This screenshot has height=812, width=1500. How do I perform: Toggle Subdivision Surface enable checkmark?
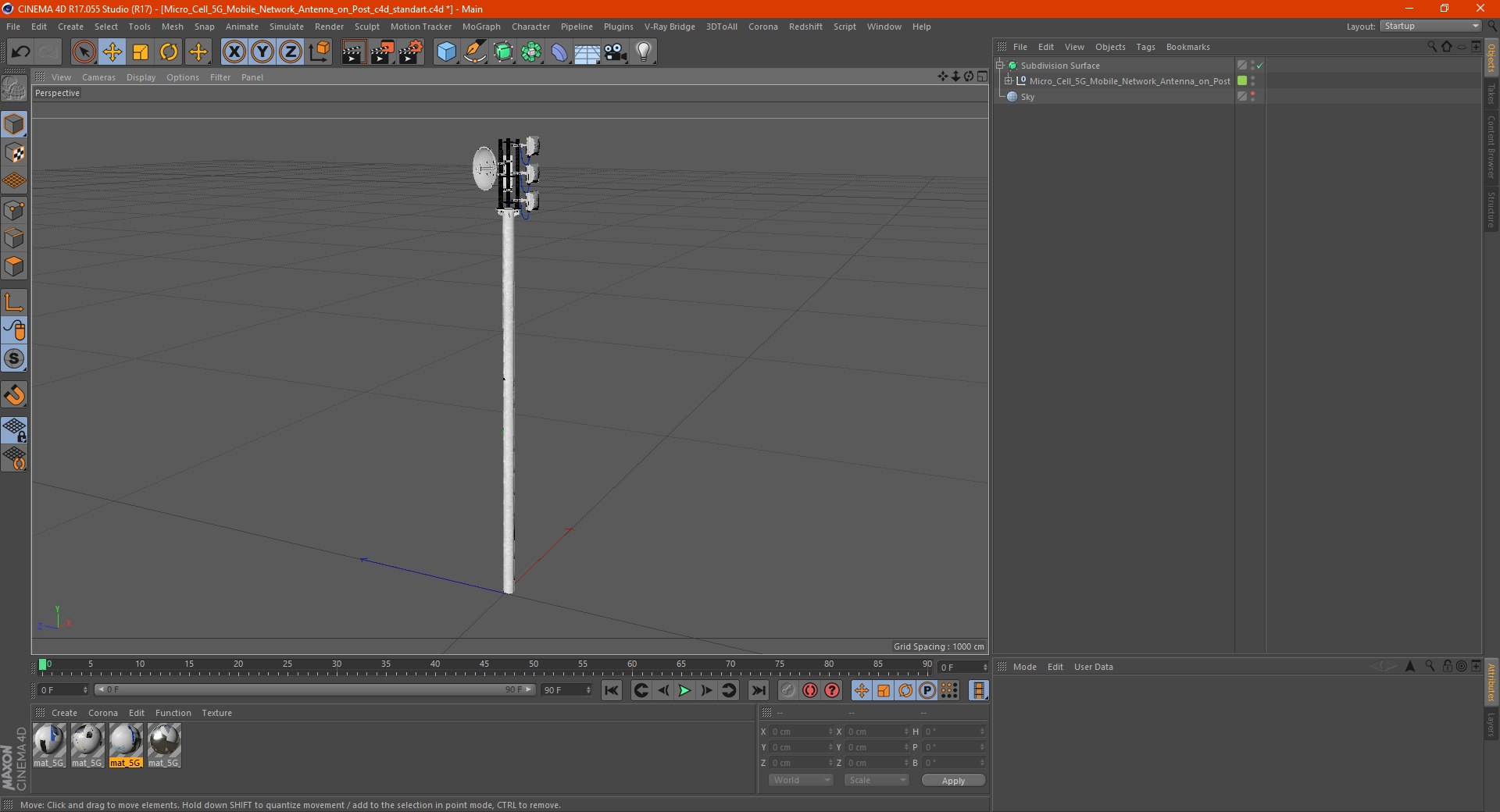(x=1259, y=66)
